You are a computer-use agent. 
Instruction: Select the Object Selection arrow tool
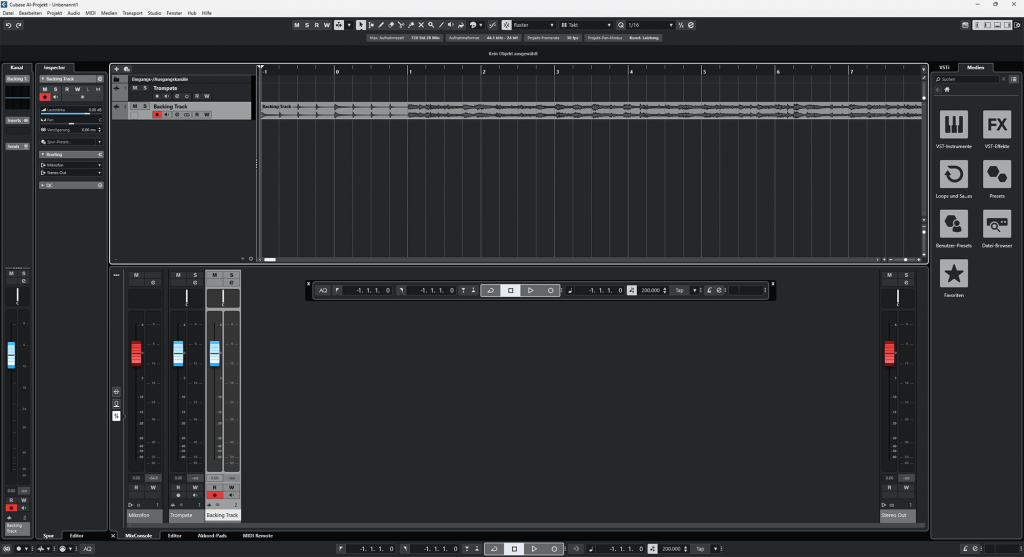[x=360, y=25]
